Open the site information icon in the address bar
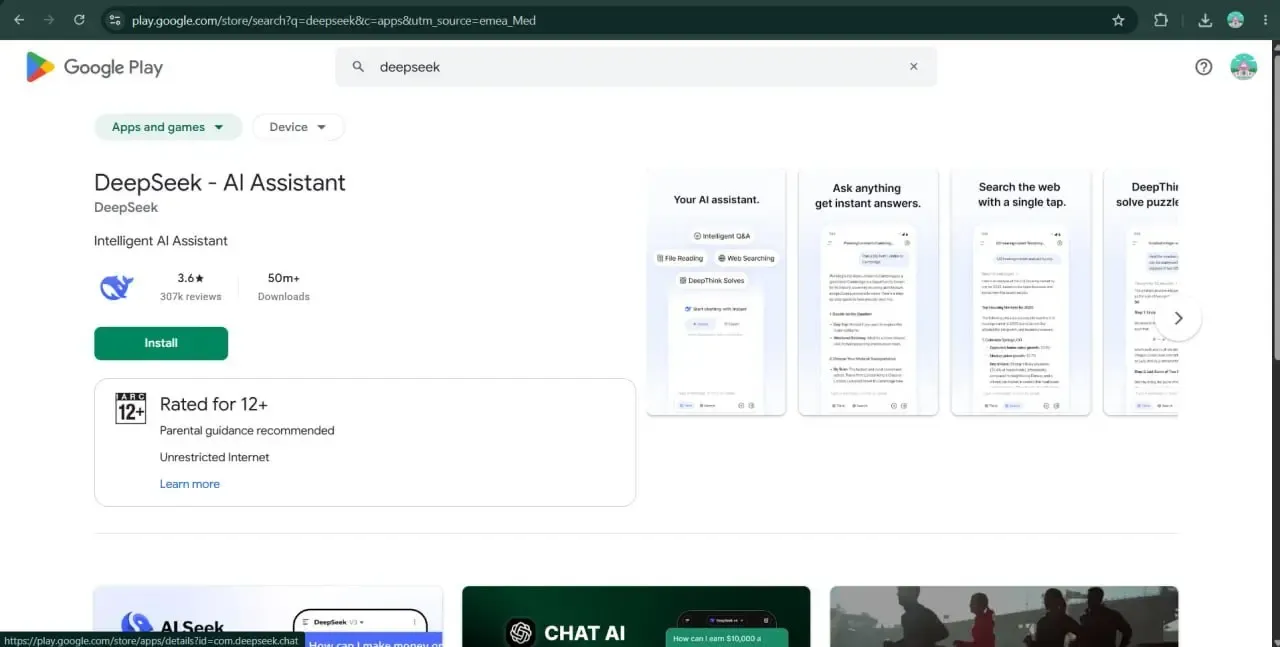1280x647 pixels. tap(115, 20)
